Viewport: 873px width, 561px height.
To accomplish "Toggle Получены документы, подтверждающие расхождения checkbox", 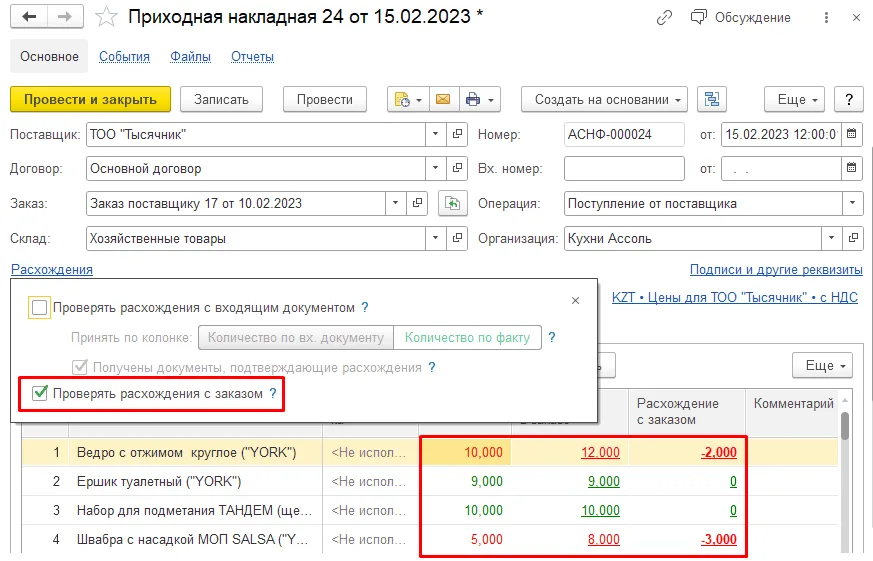I will pyautogui.click(x=80, y=367).
